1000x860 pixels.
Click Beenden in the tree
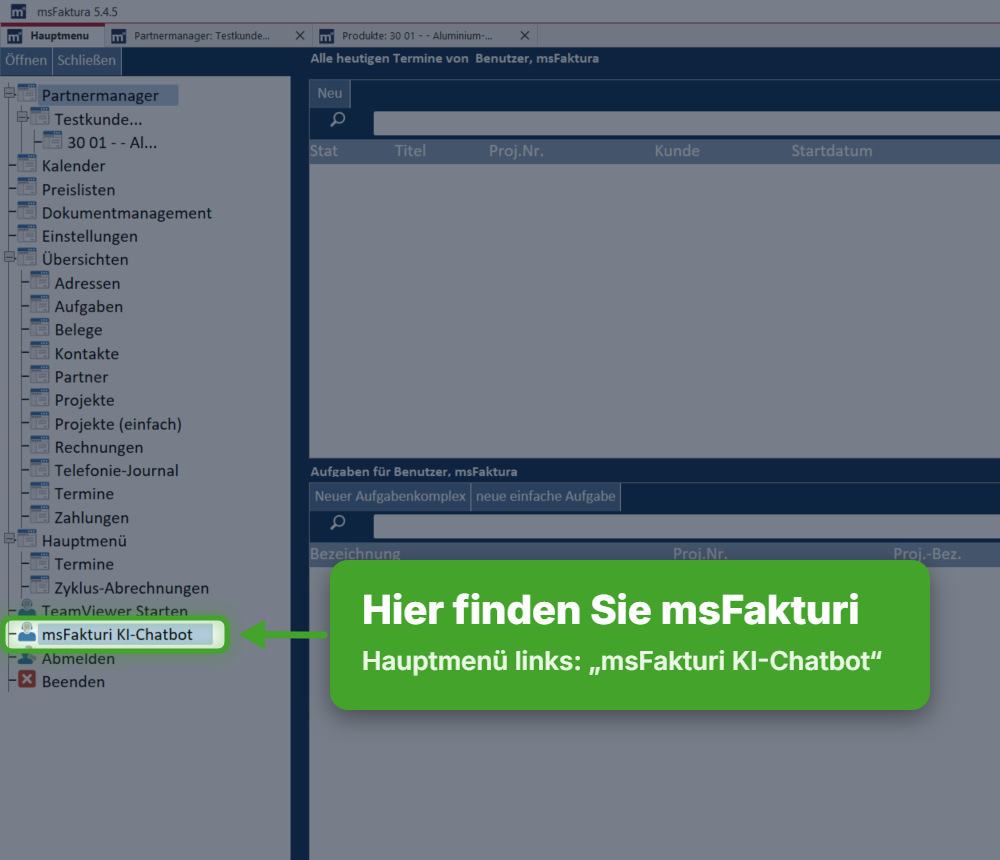click(73, 681)
